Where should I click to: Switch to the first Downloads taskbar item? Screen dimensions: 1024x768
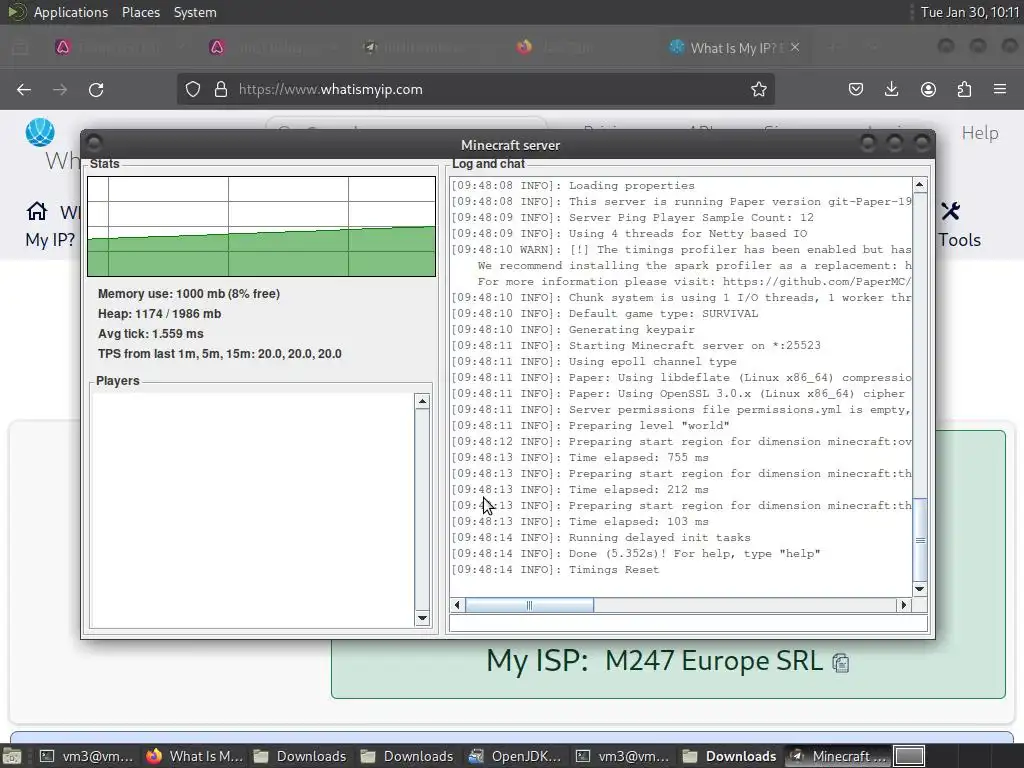[x=300, y=756]
